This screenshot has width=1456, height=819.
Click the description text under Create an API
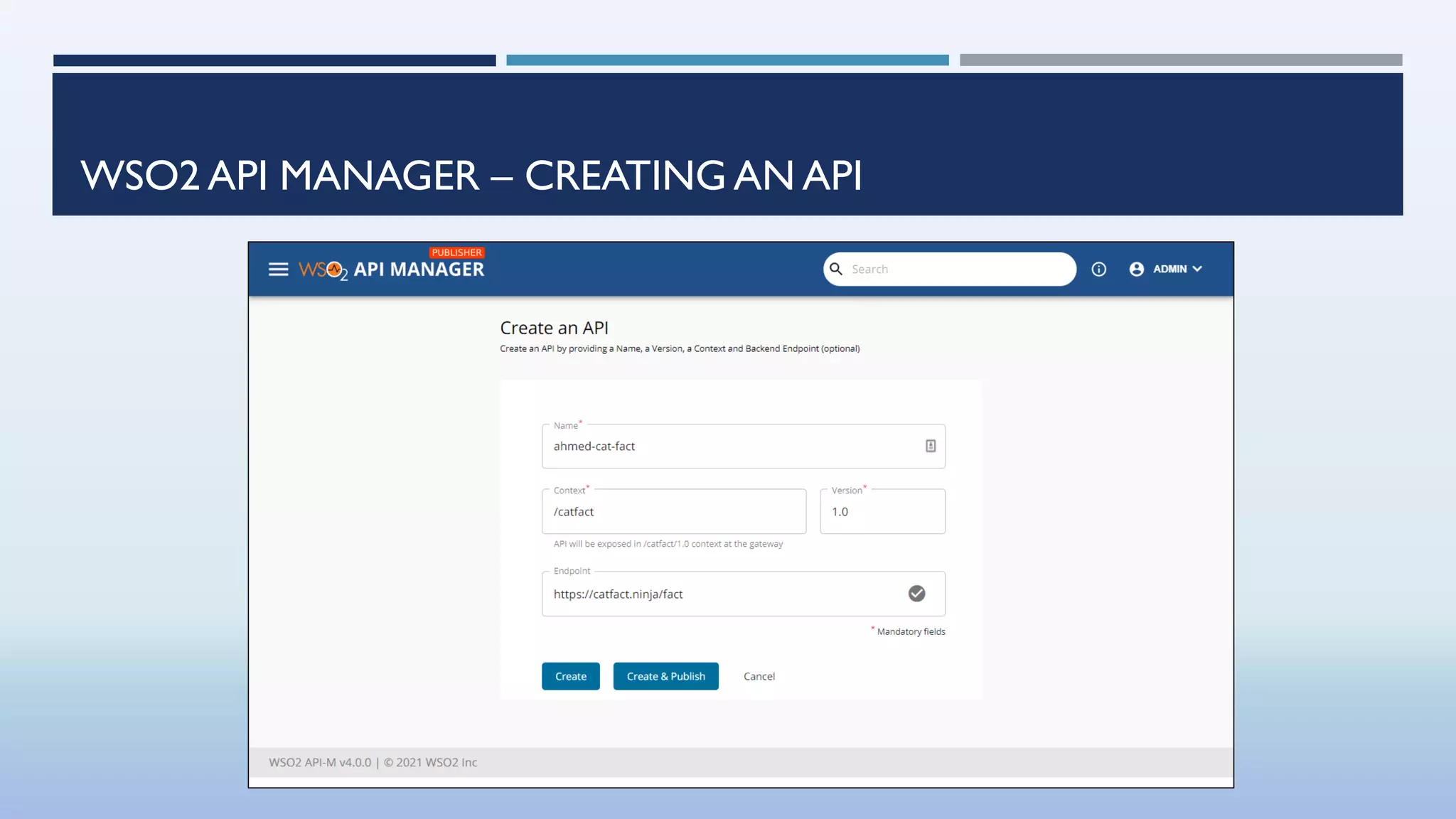(x=680, y=348)
